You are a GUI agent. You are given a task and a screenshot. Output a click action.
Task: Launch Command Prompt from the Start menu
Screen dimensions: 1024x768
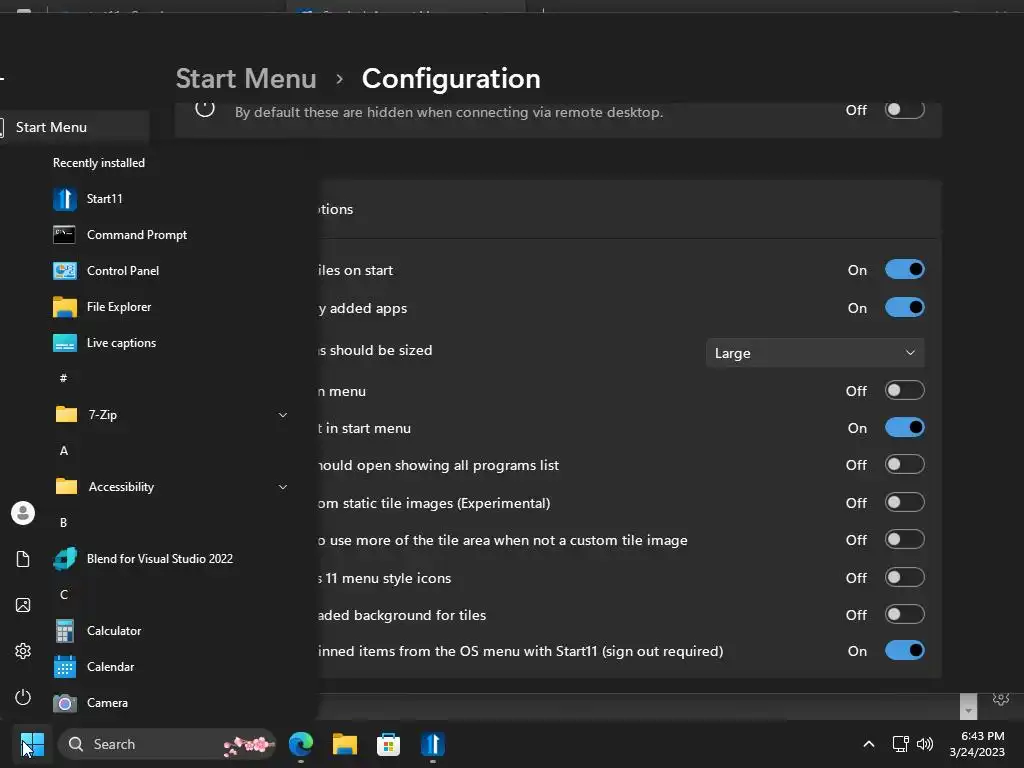point(136,235)
